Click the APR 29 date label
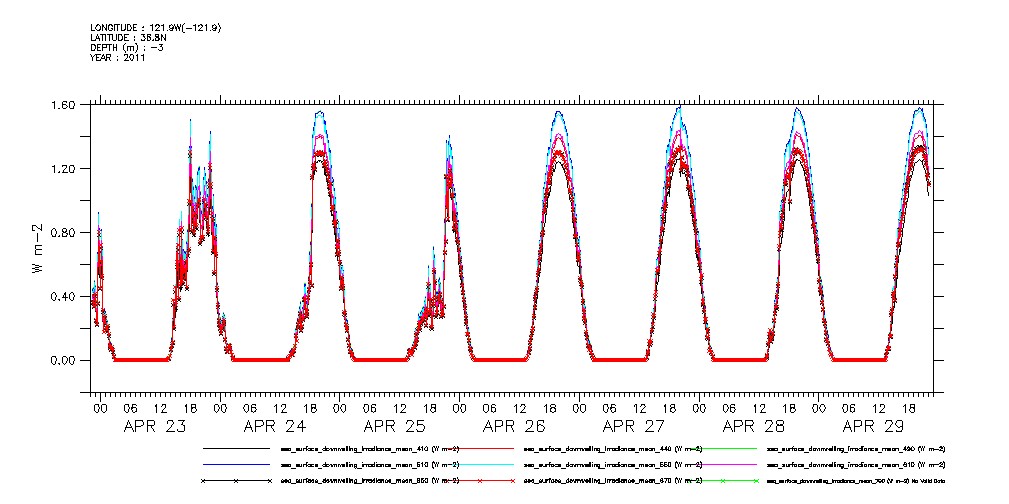Viewport: 1009px width, 504px height. pyautogui.click(x=873, y=426)
